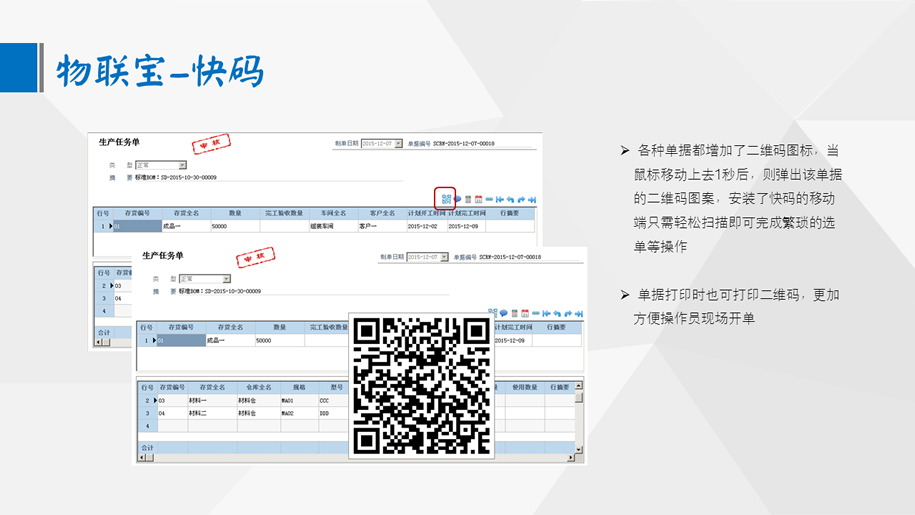
Task: Click the large QR code popup image
Action: (422, 385)
